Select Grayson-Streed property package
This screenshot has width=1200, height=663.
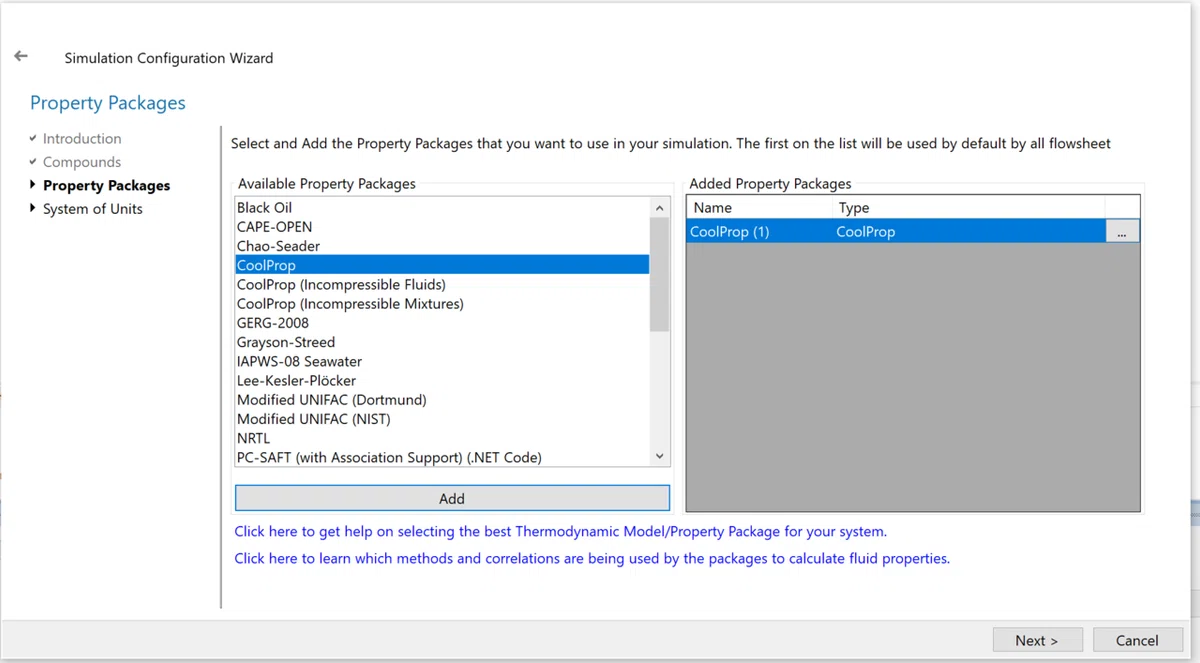tap(442, 342)
